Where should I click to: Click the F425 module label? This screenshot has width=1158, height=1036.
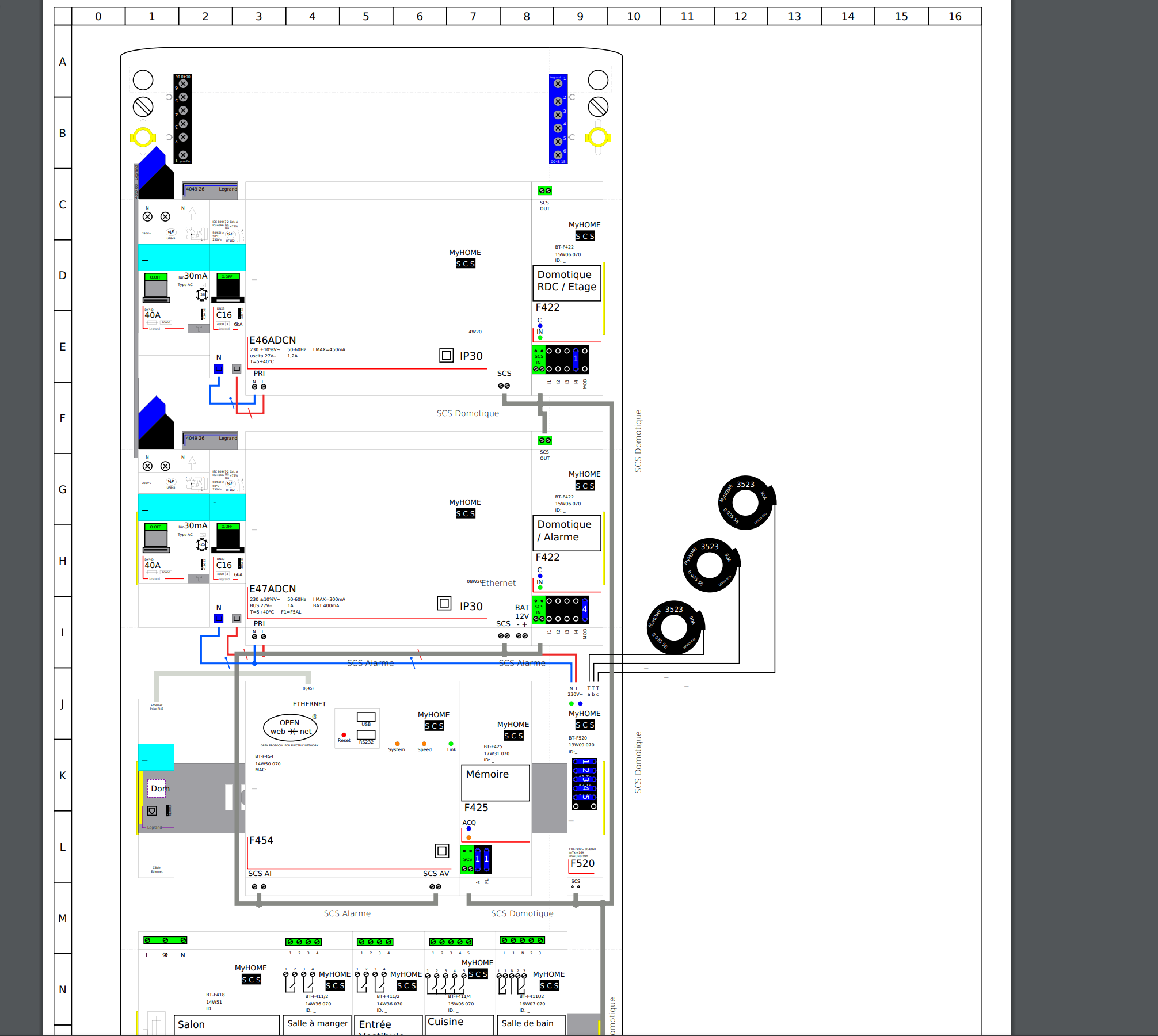pos(477,808)
